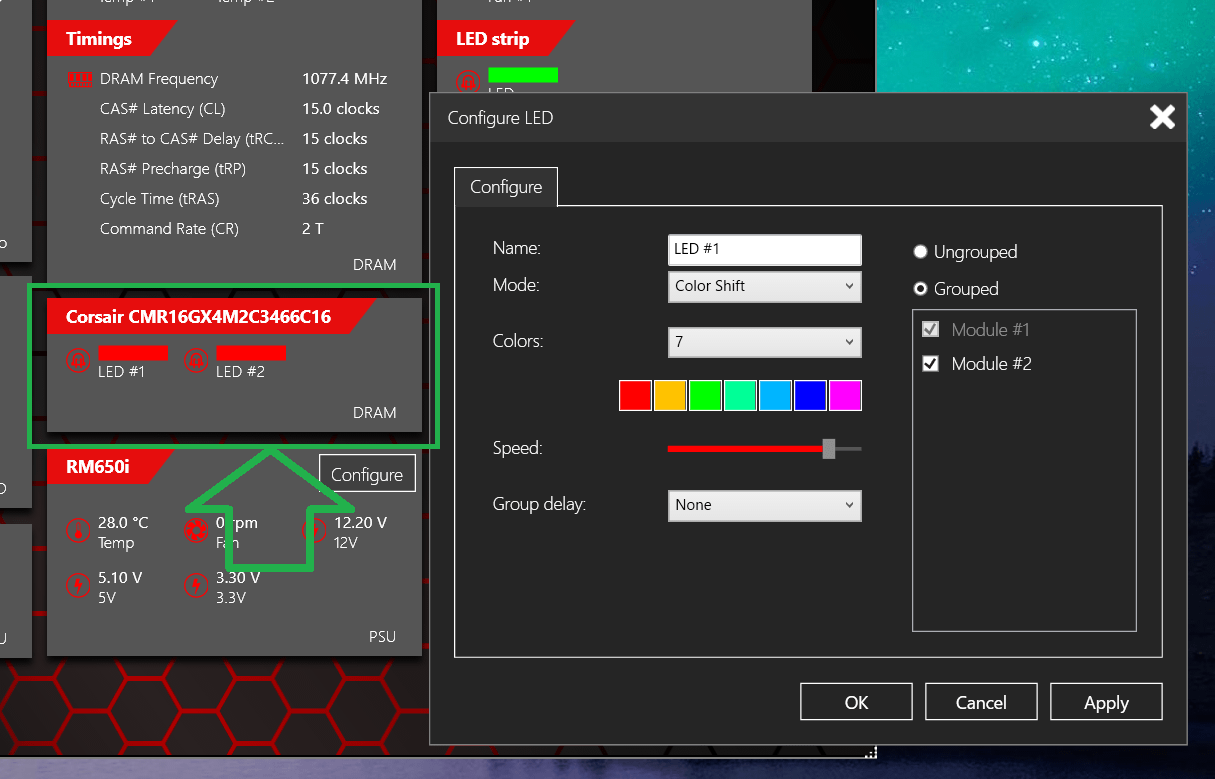Pick the light blue color swatch
This screenshot has height=779, width=1215.
pos(775,396)
